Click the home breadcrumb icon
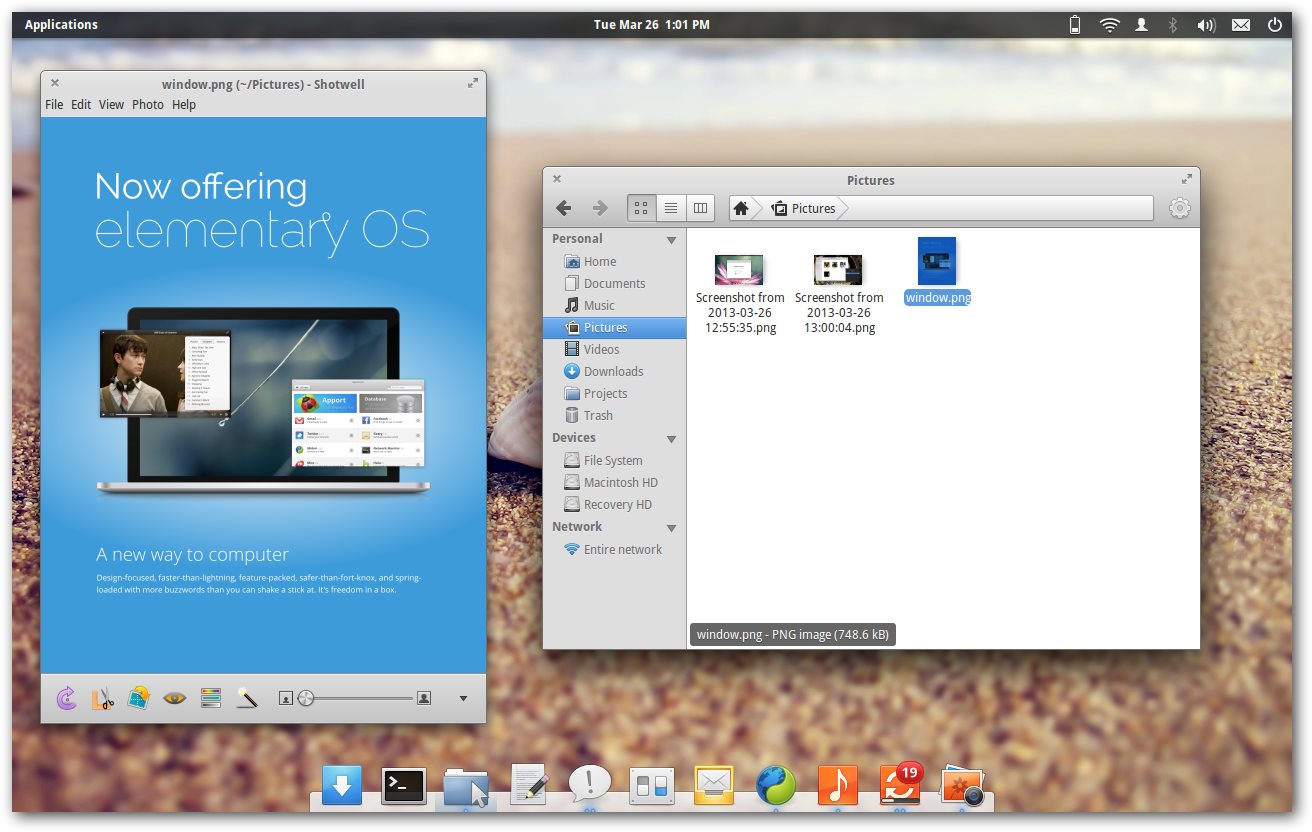Screen dimensions: 1312x832 [741, 208]
